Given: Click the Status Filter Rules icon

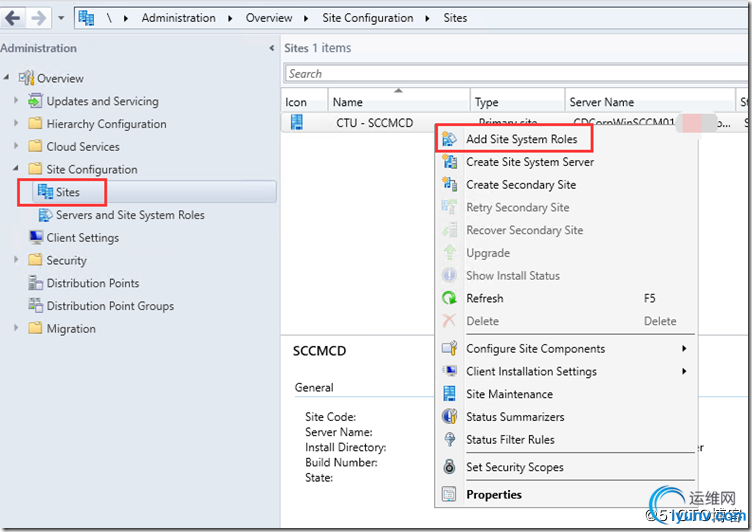Looking at the screenshot, I should pos(449,439).
